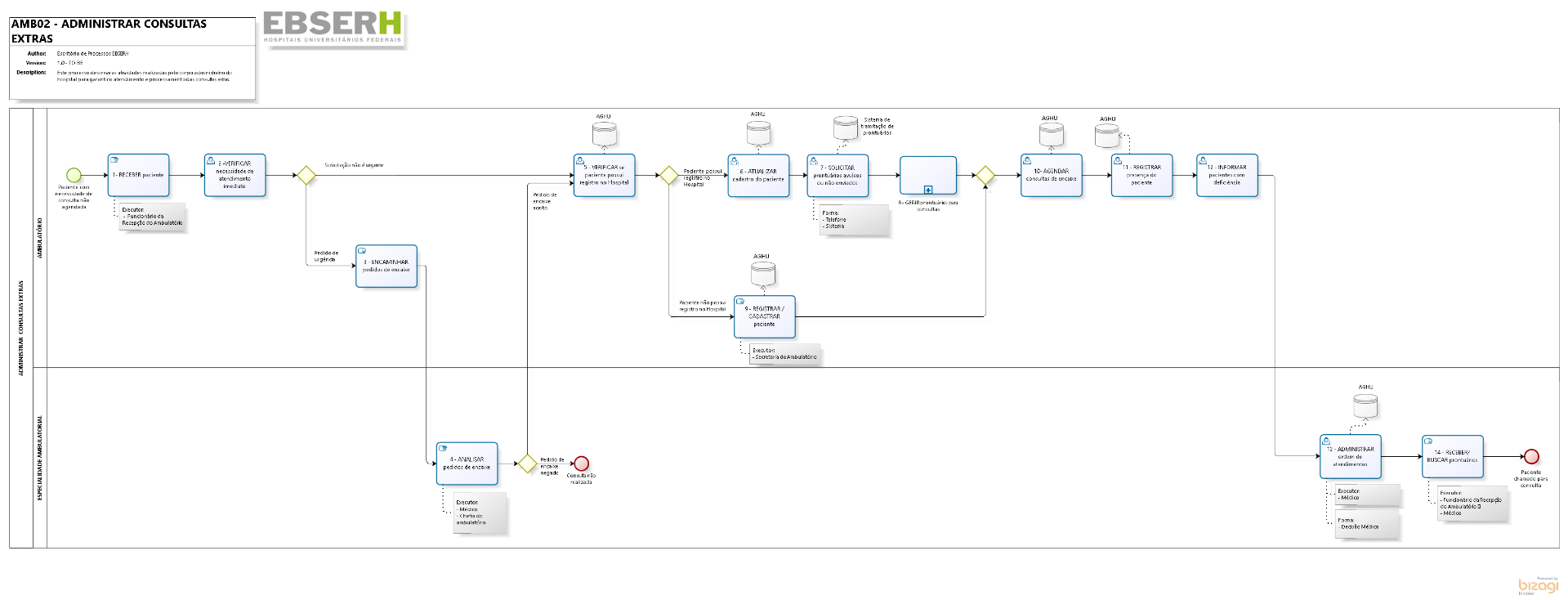Select the gateway after task 5 VERIFICAR
The width and height of the screenshot is (1568, 600).
point(669,175)
